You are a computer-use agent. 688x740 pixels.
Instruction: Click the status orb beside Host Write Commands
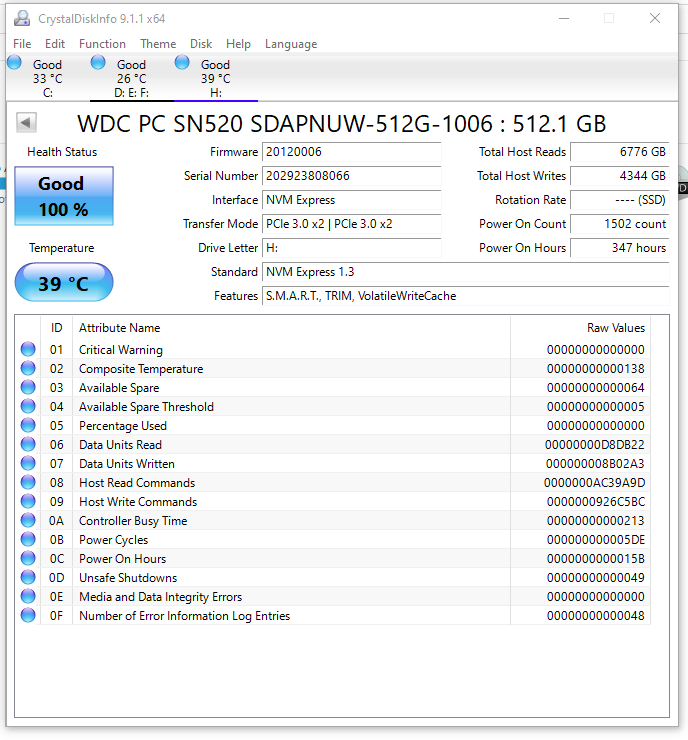28,501
